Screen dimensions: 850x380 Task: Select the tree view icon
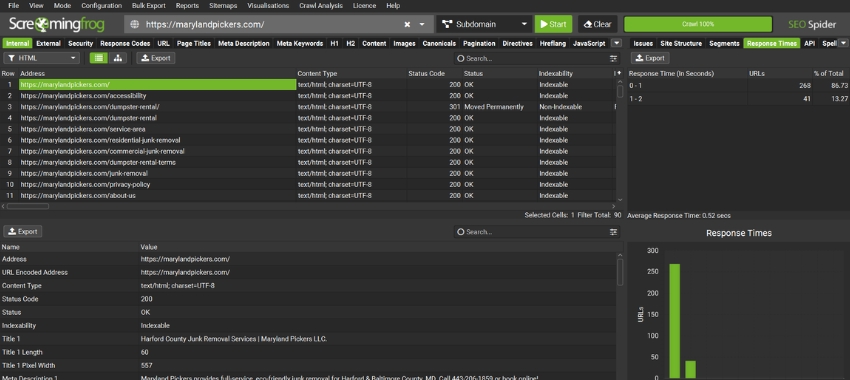(118, 58)
